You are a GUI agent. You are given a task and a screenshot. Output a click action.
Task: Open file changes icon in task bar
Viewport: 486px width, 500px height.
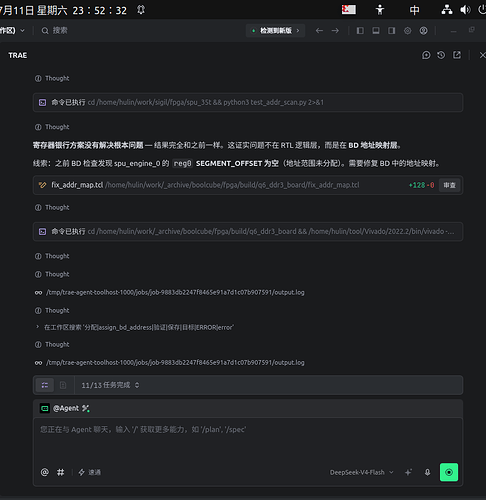click(x=63, y=385)
